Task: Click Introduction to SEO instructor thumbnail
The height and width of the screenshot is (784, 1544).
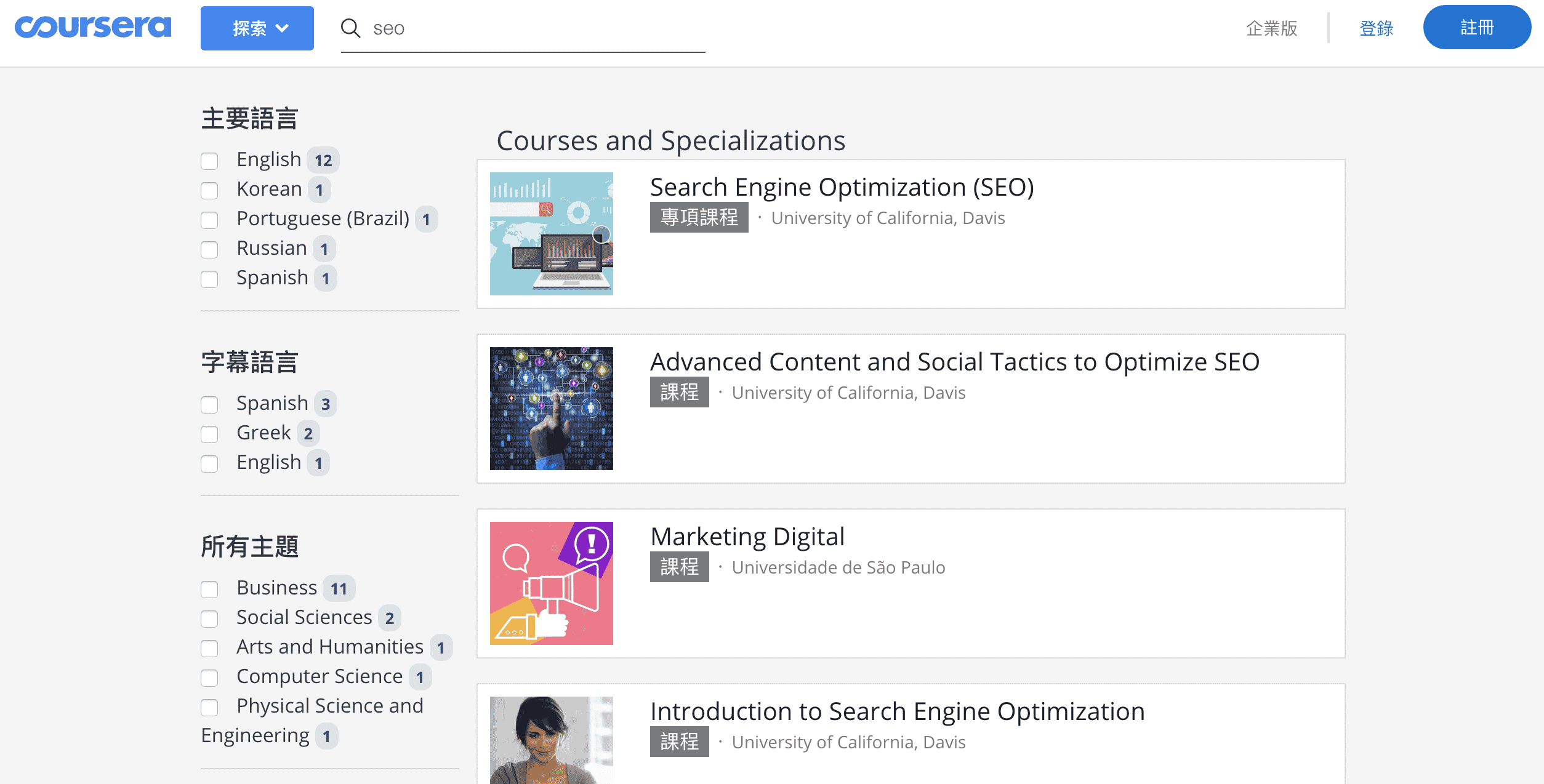Action: coord(551,740)
